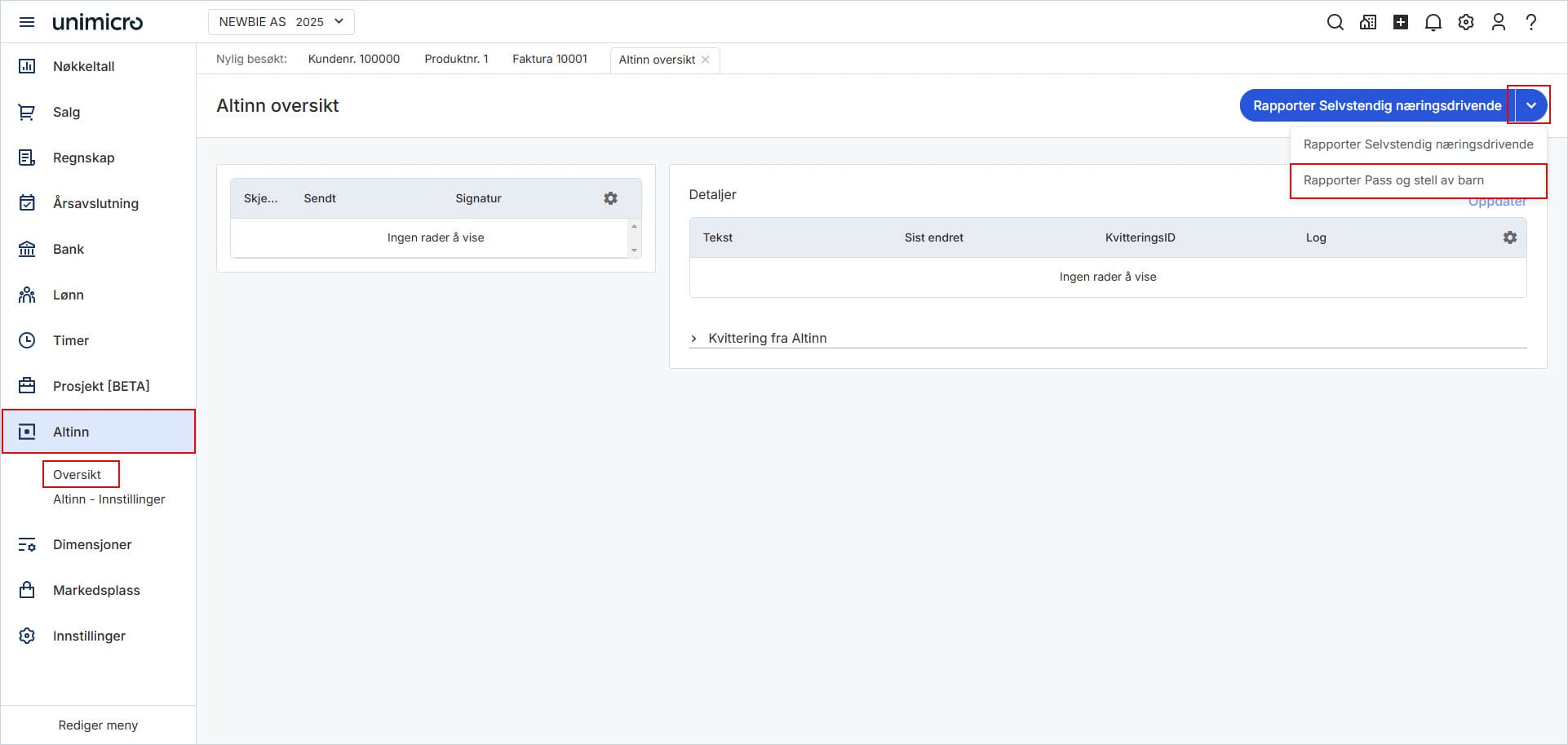Click the Innstillinger gear icon in sidebar
Screen dimensions: 1568x745
click(27, 636)
